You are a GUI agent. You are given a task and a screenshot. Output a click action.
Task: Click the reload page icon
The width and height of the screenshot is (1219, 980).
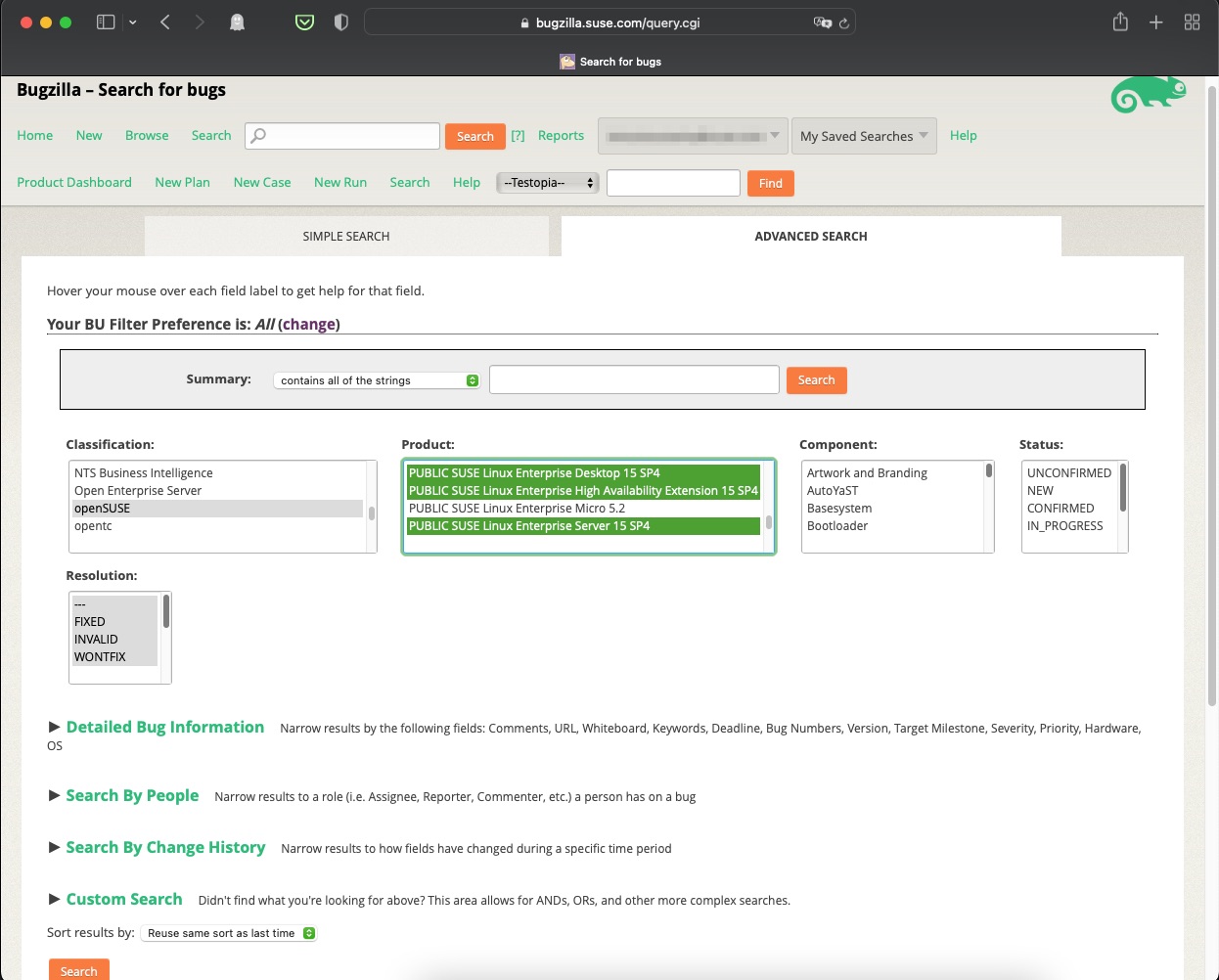point(844,23)
